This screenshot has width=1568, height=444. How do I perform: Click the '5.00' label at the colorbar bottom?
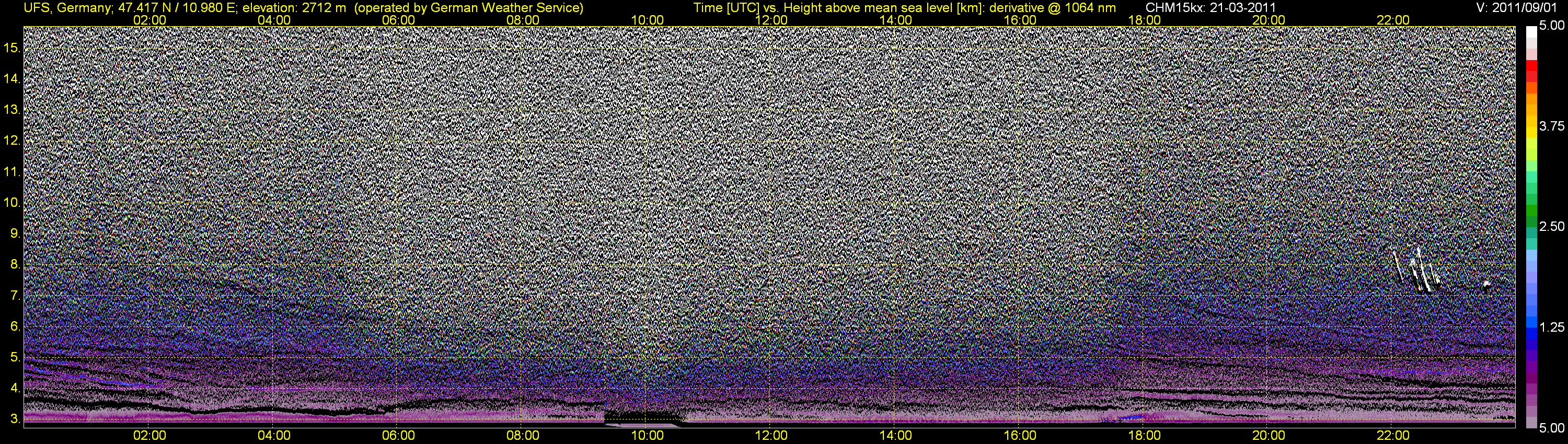pyautogui.click(x=1552, y=428)
